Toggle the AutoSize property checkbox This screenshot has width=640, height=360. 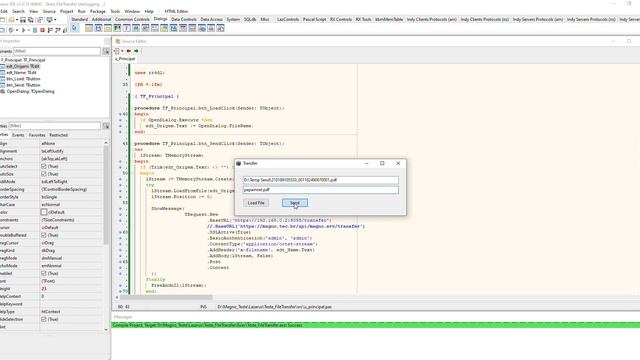(44, 174)
